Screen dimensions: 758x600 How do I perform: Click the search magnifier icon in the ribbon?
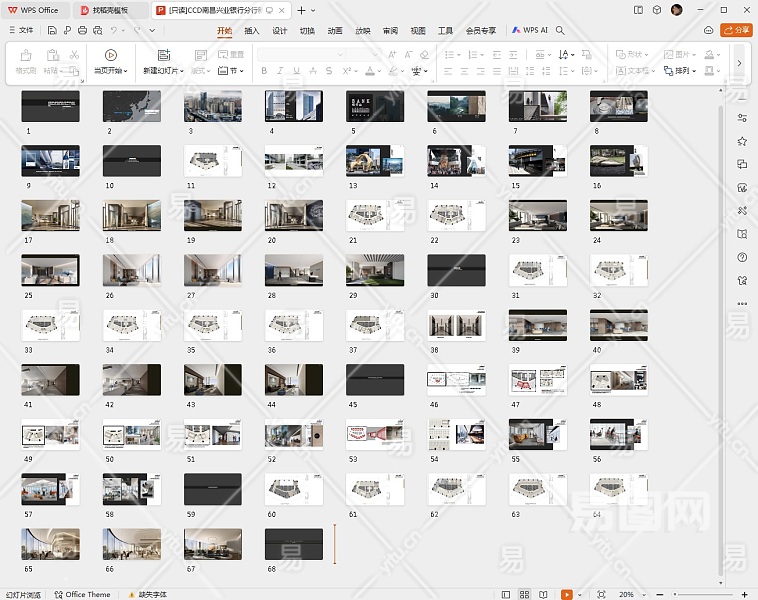point(560,30)
